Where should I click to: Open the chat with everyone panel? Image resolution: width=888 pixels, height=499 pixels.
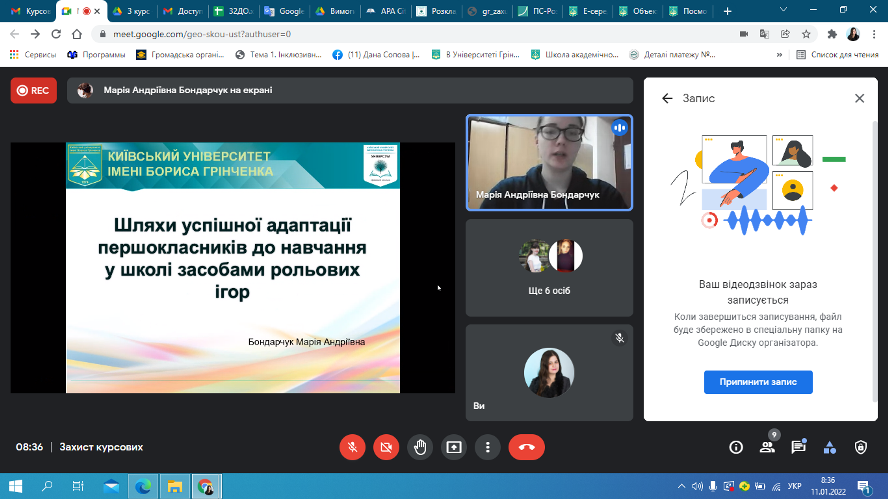pos(798,447)
